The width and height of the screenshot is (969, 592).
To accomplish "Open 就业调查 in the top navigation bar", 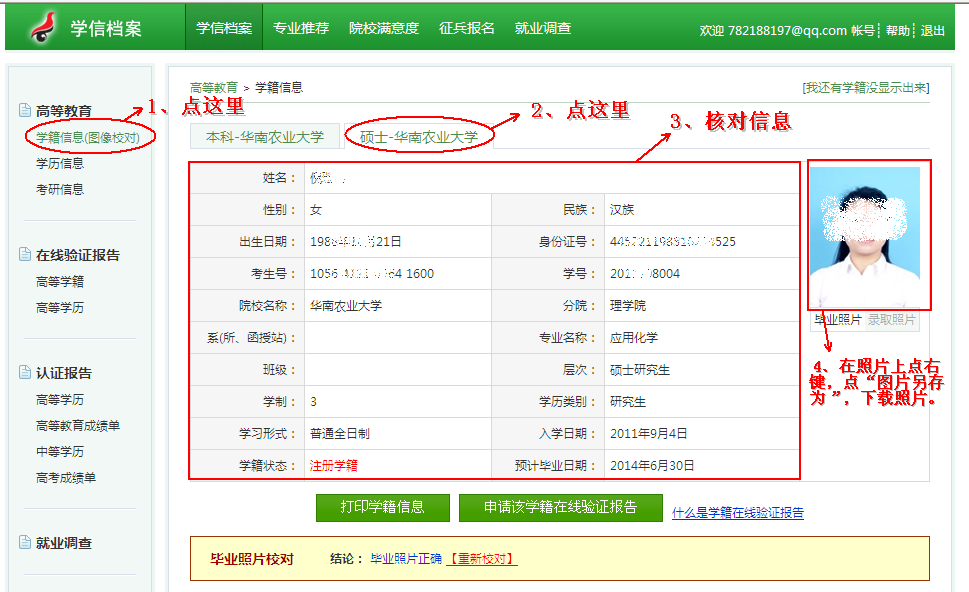I will tap(543, 28).
